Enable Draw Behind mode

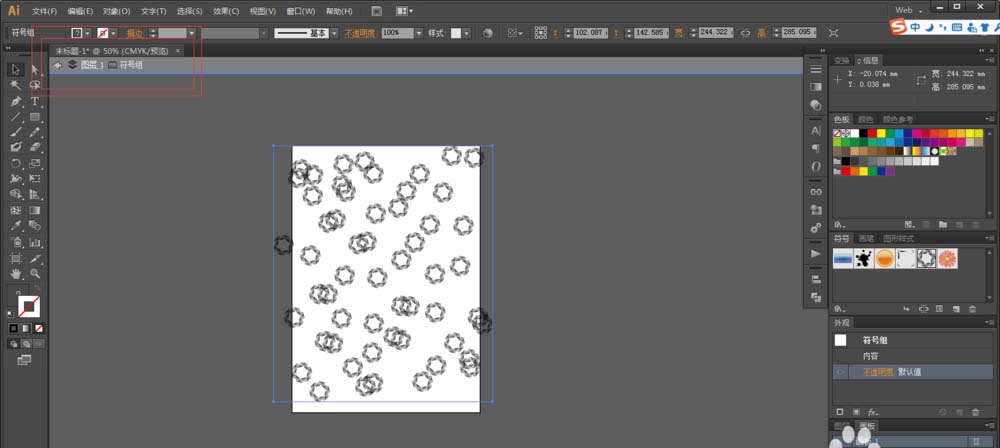tap(26, 344)
